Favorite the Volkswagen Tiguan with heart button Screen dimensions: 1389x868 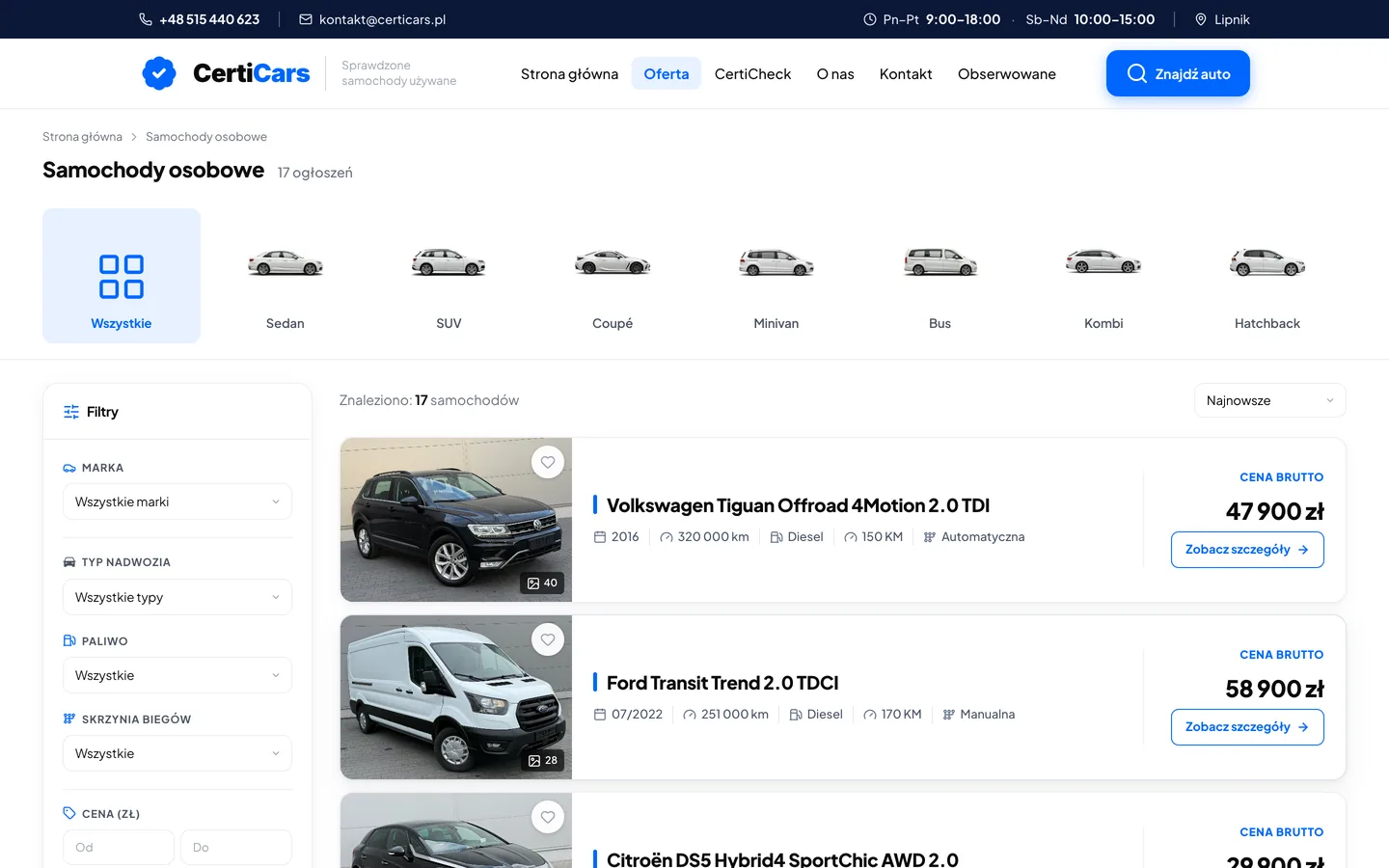(x=548, y=462)
